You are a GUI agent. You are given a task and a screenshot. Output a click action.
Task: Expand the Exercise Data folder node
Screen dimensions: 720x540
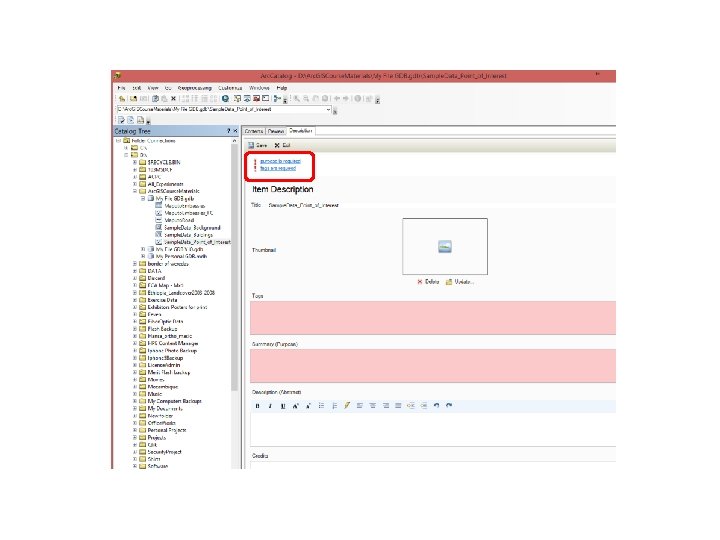click(x=135, y=300)
